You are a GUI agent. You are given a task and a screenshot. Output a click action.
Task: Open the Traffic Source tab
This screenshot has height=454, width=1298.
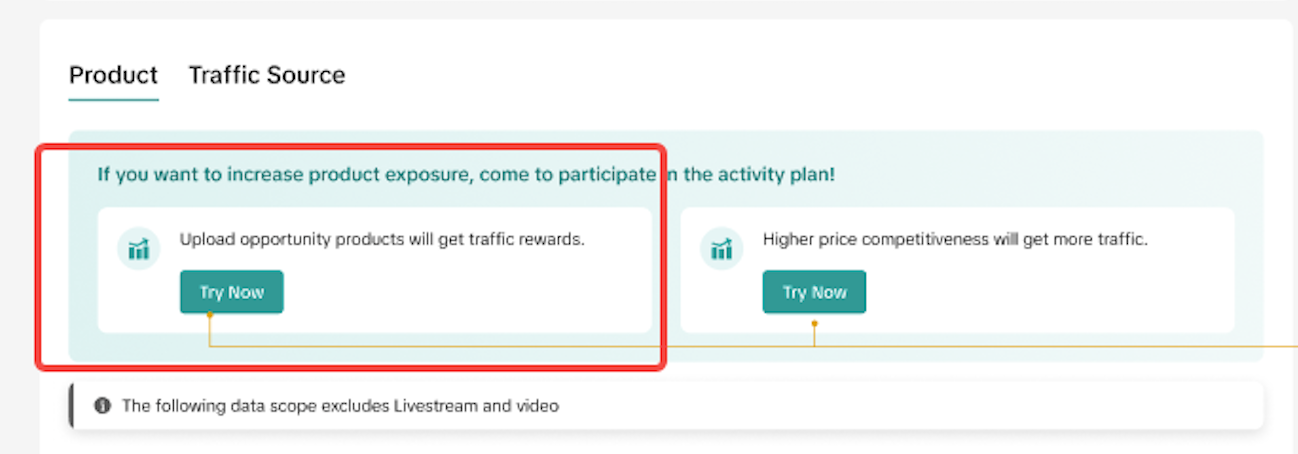click(266, 75)
